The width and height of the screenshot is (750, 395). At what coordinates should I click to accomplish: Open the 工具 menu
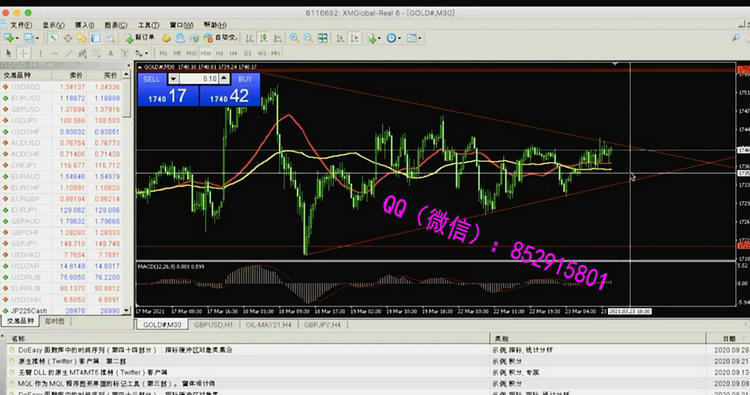pyautogui.click(x=148, y=25)
